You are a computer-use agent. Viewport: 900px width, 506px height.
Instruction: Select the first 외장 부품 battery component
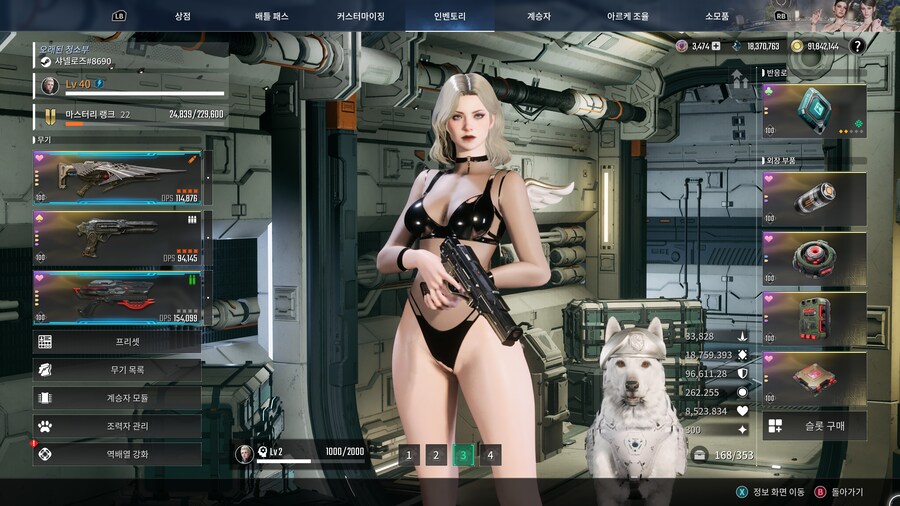pos(814,198)
